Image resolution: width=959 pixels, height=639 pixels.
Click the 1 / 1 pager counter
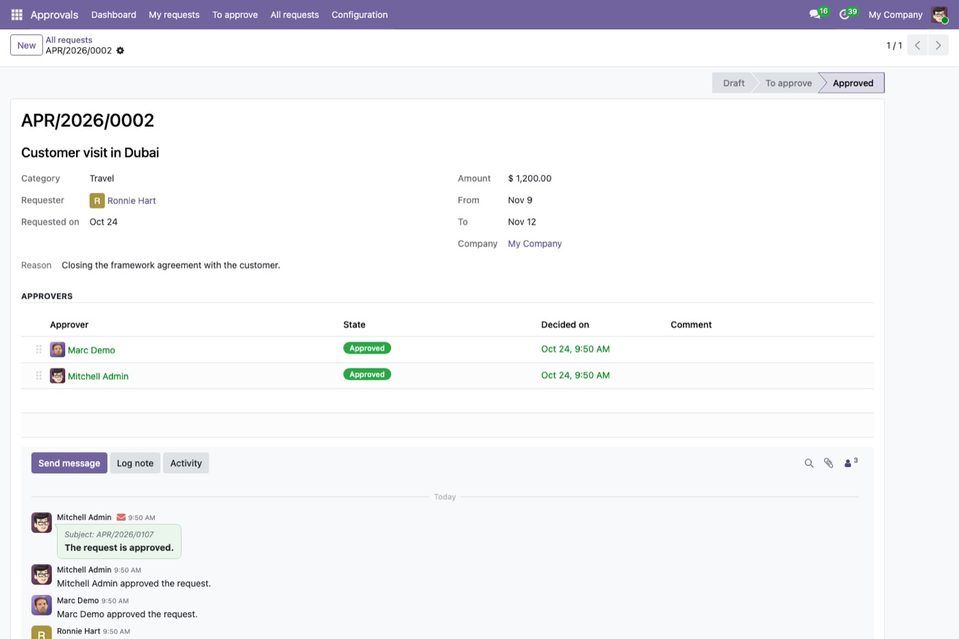coord(894,45)
